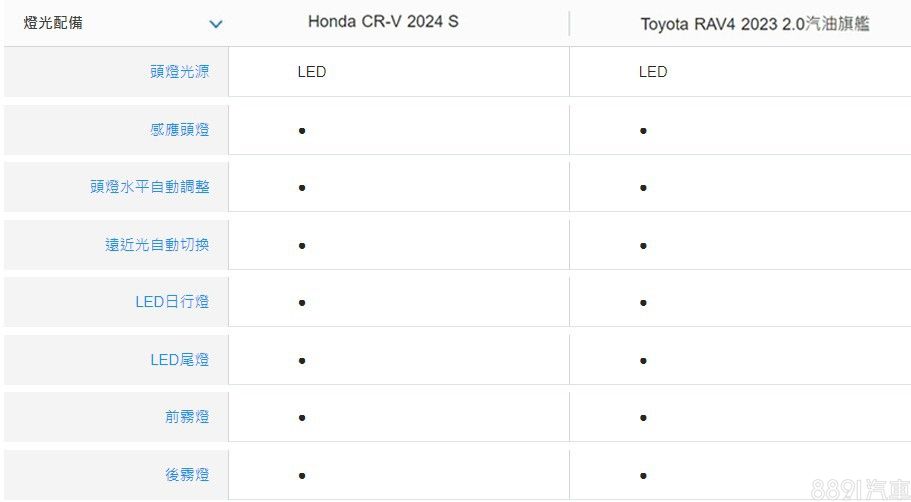Select the 感應頭燈 row label
The width and height of the screenshot is (911, 502).
(180, 130)
